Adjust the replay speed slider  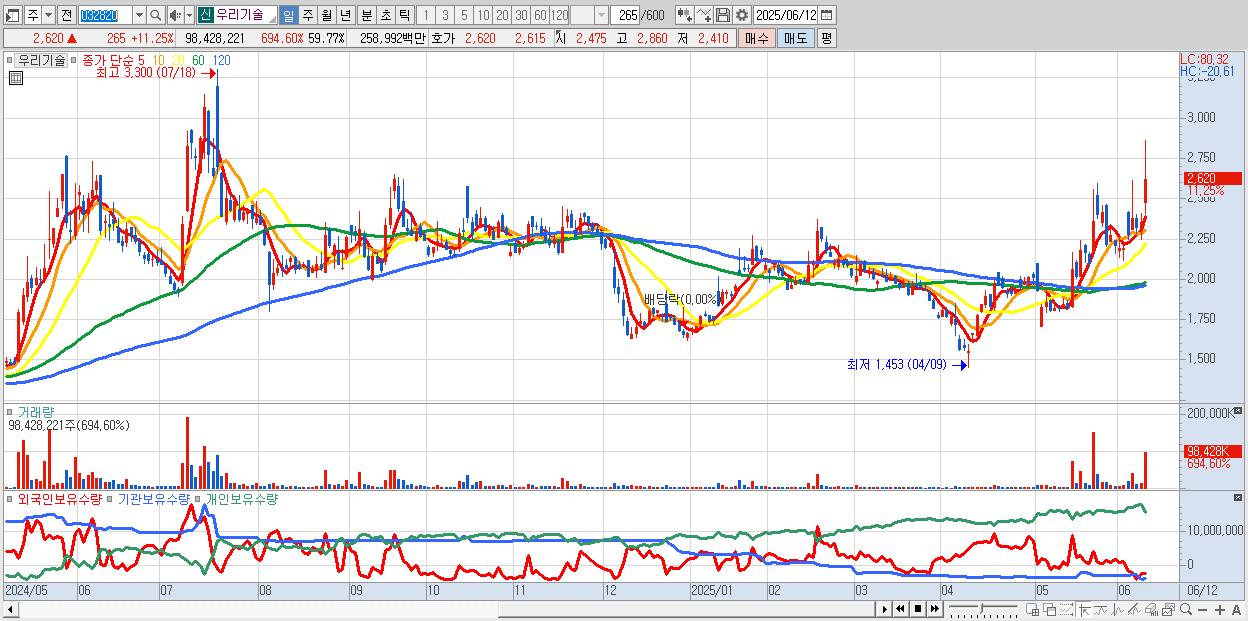[983, 609]
